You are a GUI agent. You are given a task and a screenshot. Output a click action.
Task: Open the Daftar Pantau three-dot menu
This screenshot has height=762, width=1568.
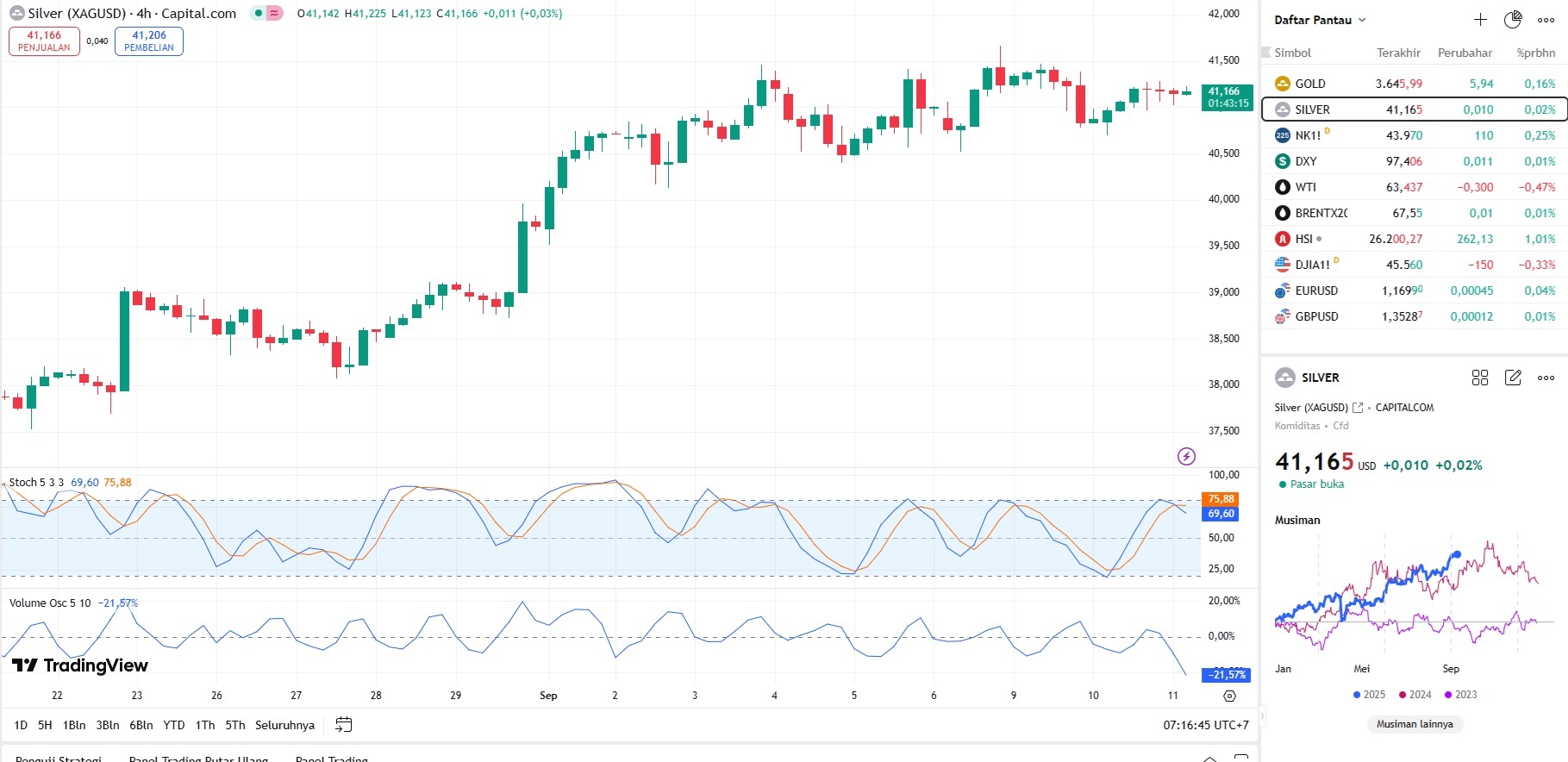tap(1546, 20)
